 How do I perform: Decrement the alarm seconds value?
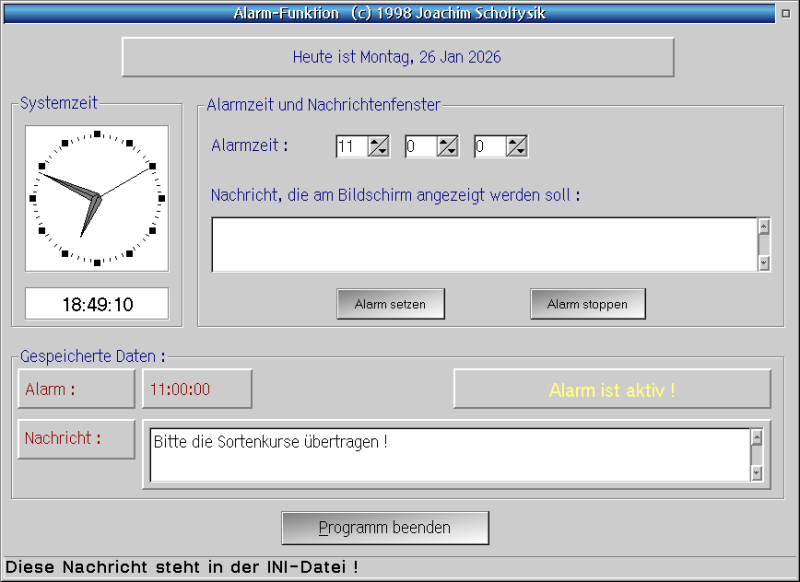(x=523, y=152)
